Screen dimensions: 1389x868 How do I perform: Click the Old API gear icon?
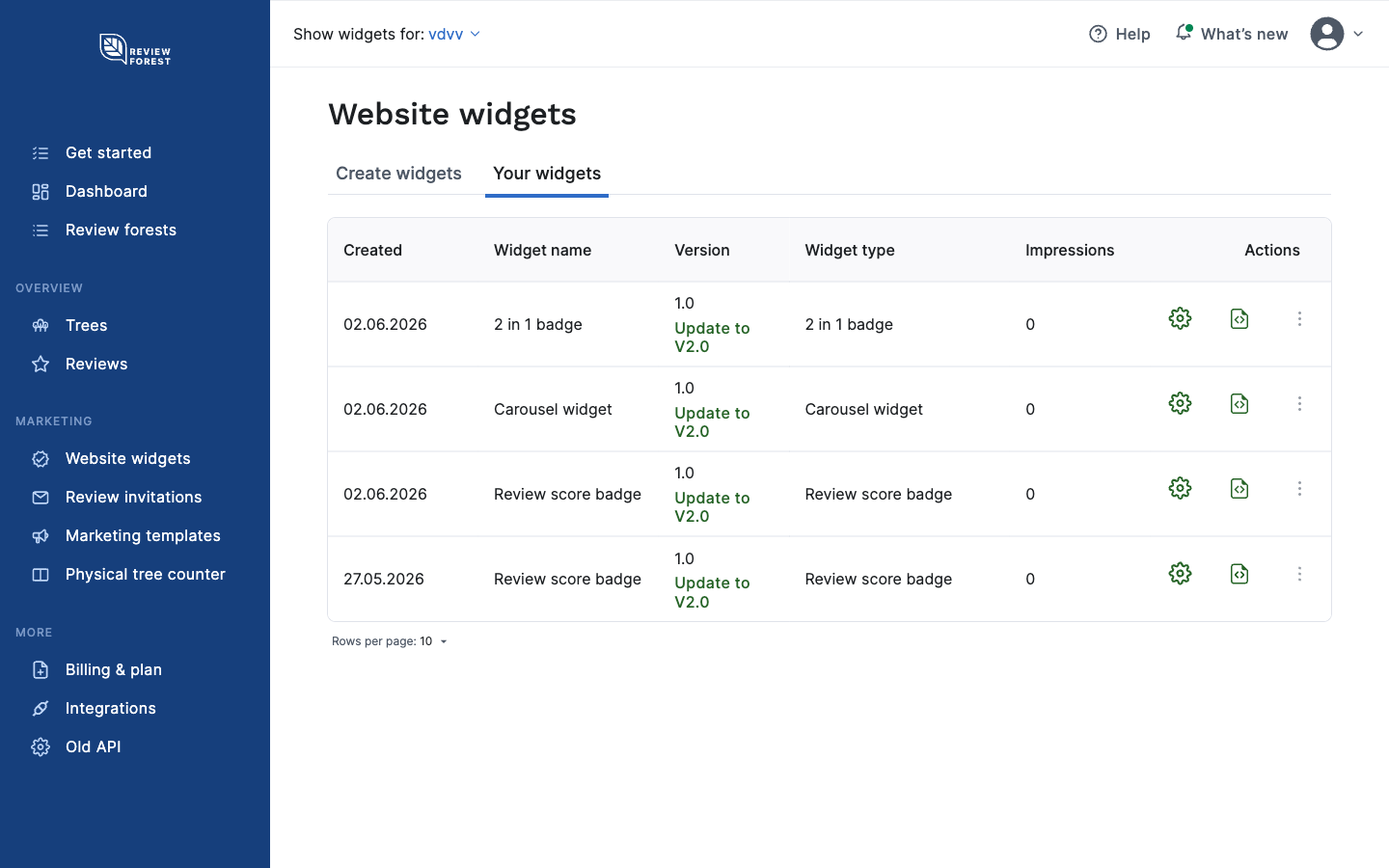[x=41, y=747]
